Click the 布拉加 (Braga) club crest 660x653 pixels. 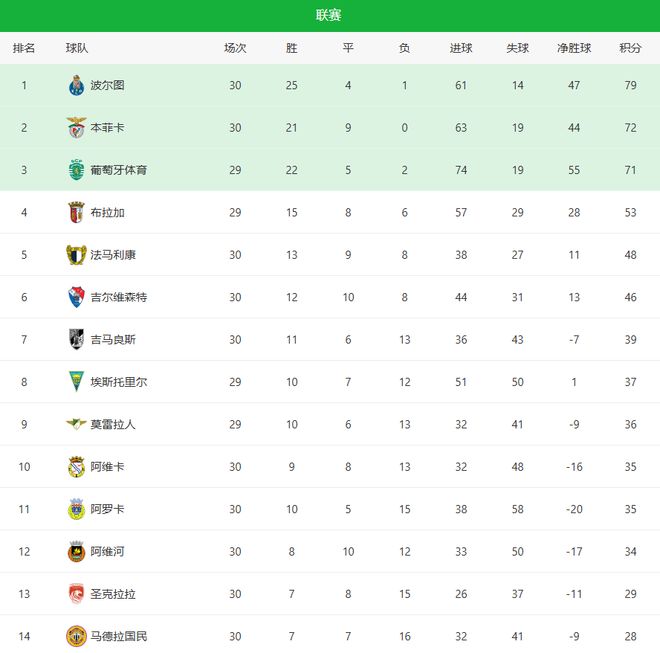(x=76, y=213)
